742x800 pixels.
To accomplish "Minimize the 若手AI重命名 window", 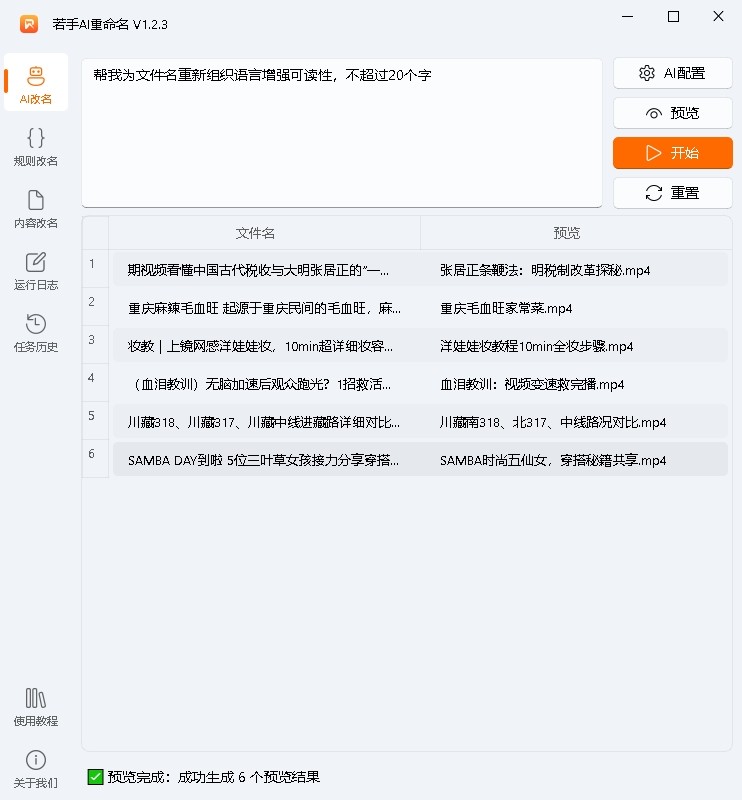I will pos(628,17).
